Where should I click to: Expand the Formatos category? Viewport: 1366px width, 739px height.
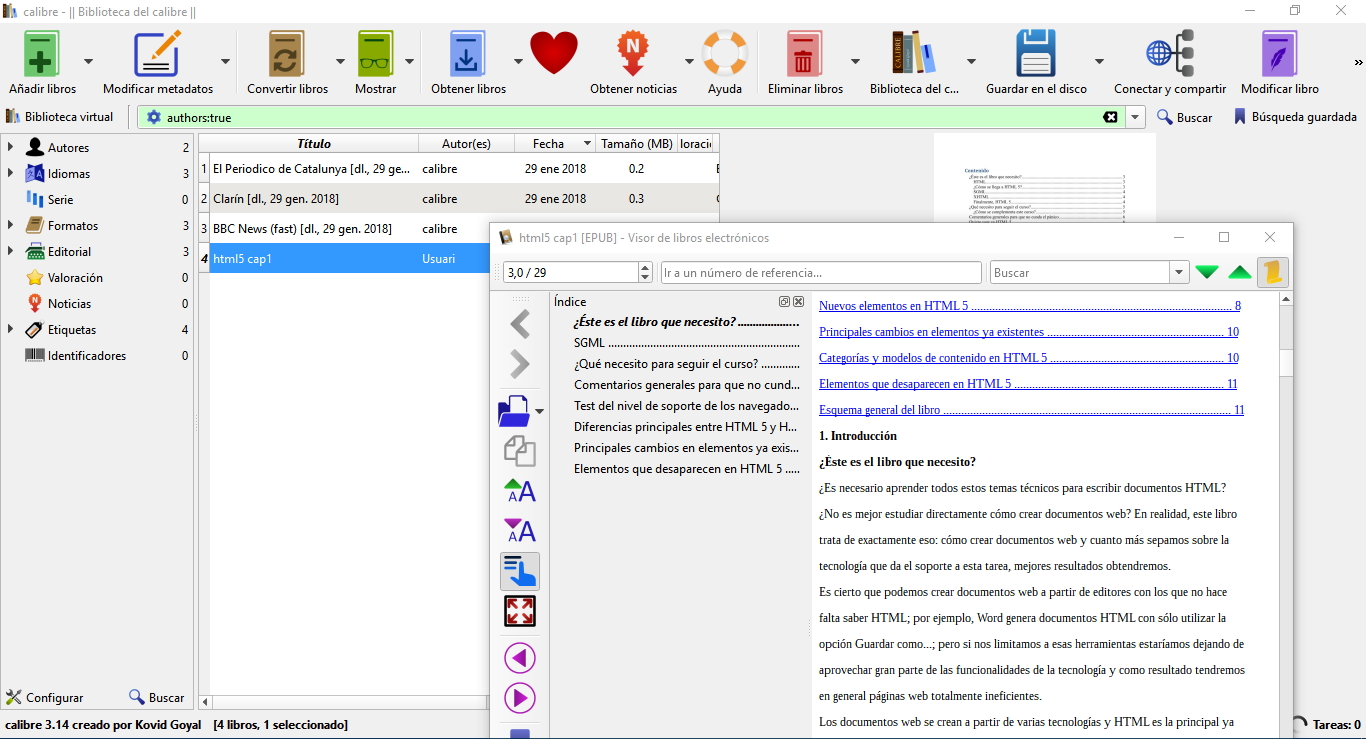click(10, 225)
